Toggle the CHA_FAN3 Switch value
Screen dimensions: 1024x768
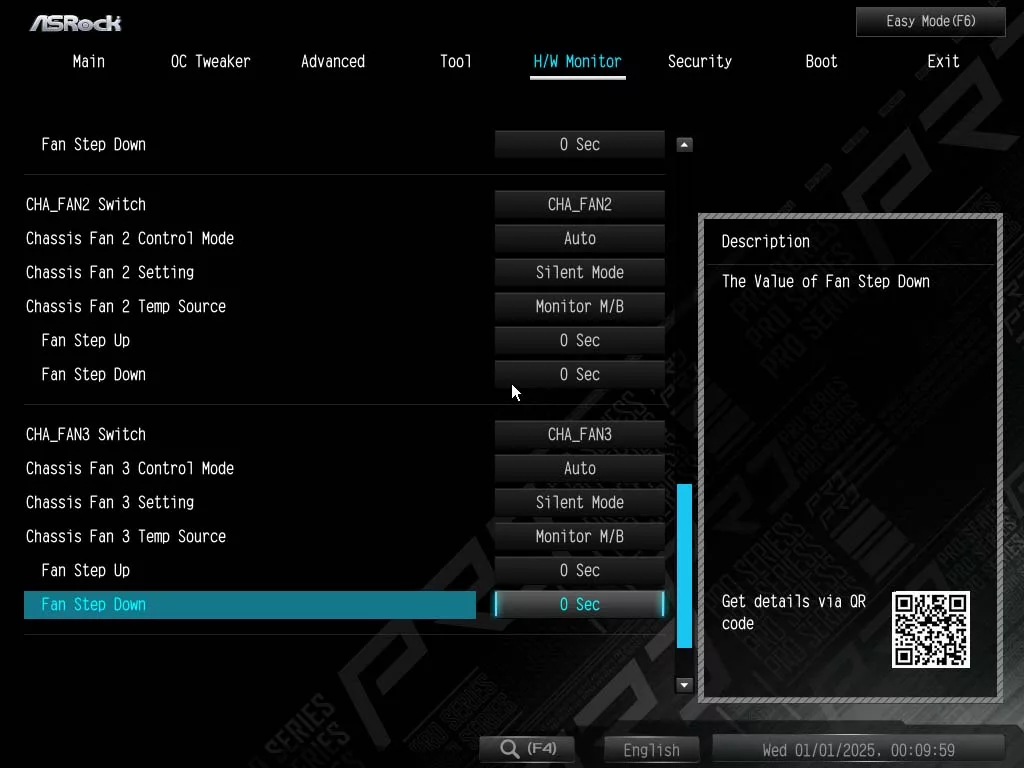(579, 435)
